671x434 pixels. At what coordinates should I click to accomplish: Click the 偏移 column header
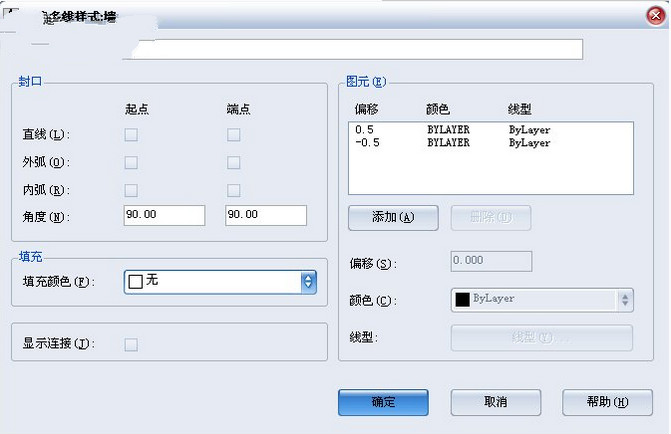(x=366, y=110)
